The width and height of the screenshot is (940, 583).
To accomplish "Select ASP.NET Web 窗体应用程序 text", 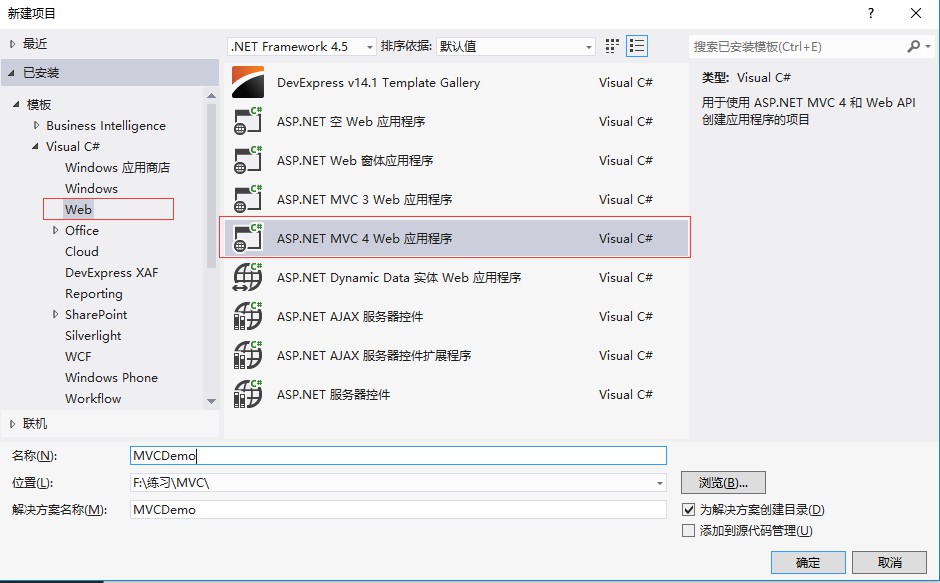I will click(355, 161).
